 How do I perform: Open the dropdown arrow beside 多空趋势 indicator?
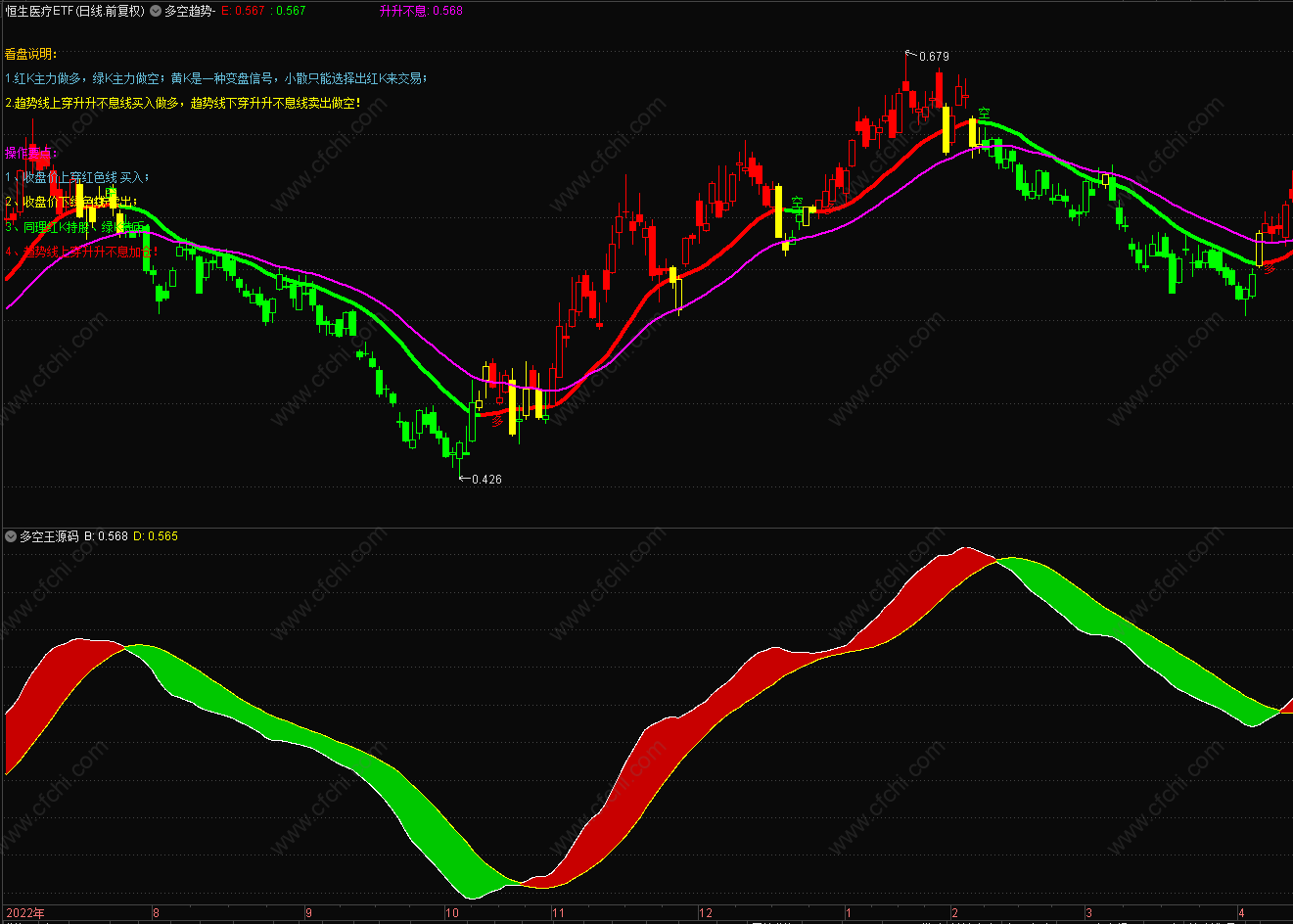(x=156, y=11)
